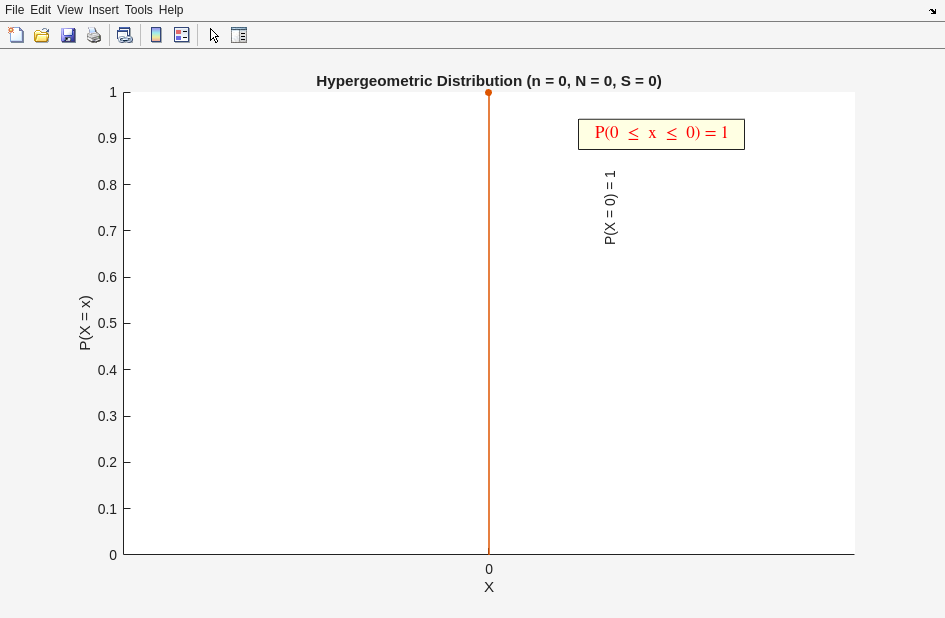Viewport: 945px width, 618px height.
Task: Open the Help menu
Action: point(171,10)
